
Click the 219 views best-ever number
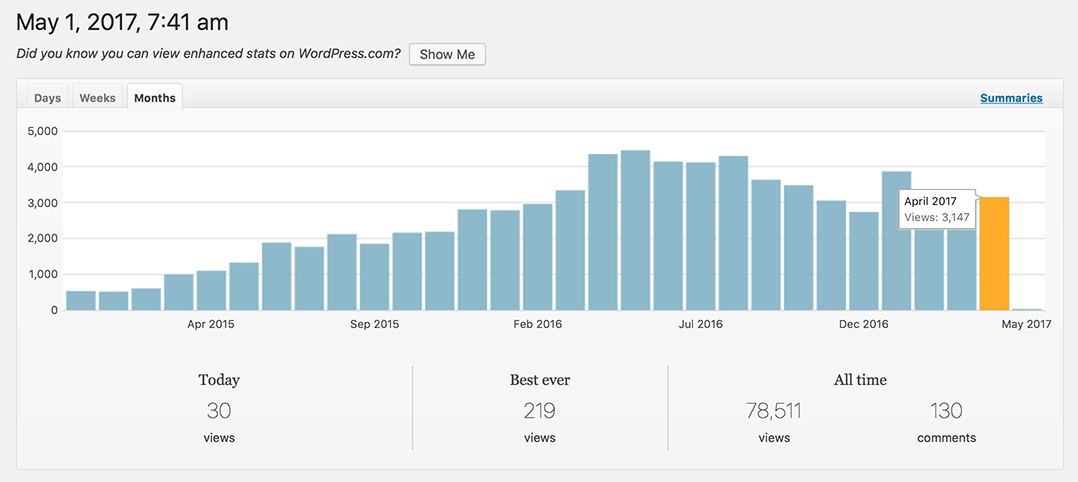[540, 411]
